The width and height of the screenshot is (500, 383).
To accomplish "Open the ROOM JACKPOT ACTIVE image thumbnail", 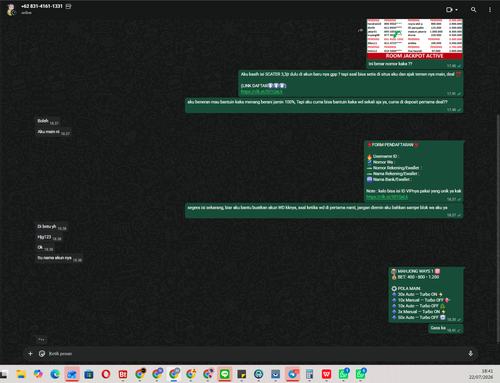I will (x=414, y=39).
